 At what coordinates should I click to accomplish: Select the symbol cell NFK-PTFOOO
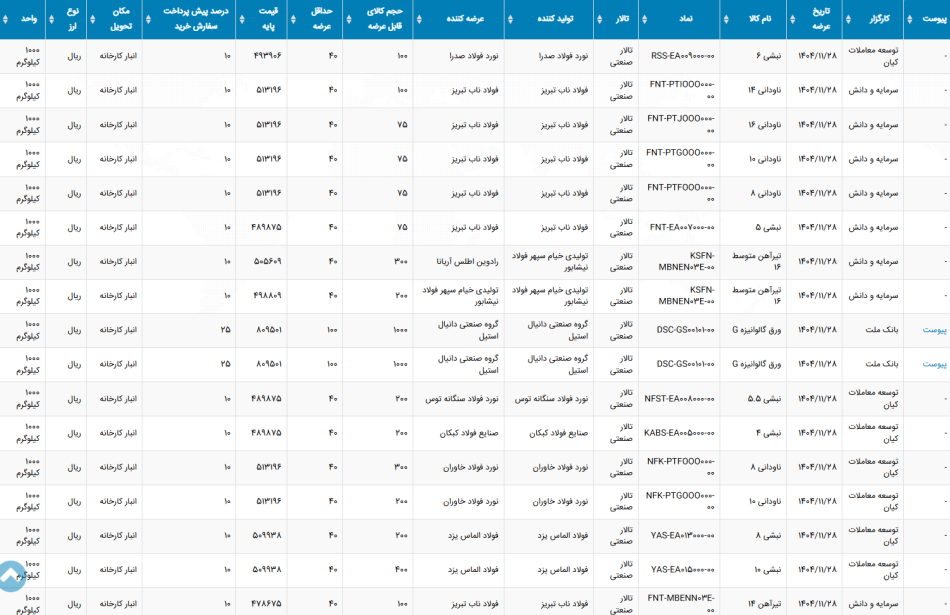click(680, 467)
